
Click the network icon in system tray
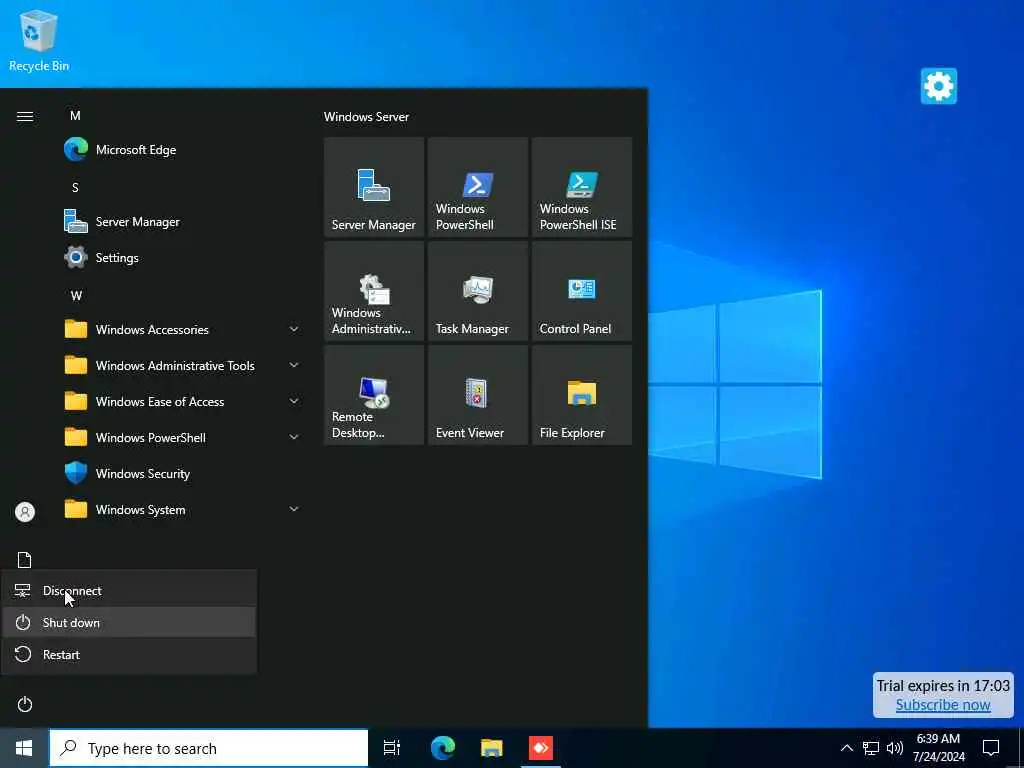[x=871, y=748]
